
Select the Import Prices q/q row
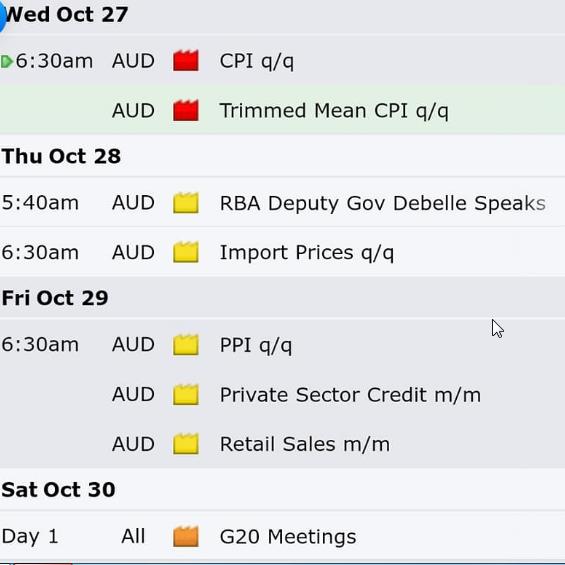coord(282,252)
